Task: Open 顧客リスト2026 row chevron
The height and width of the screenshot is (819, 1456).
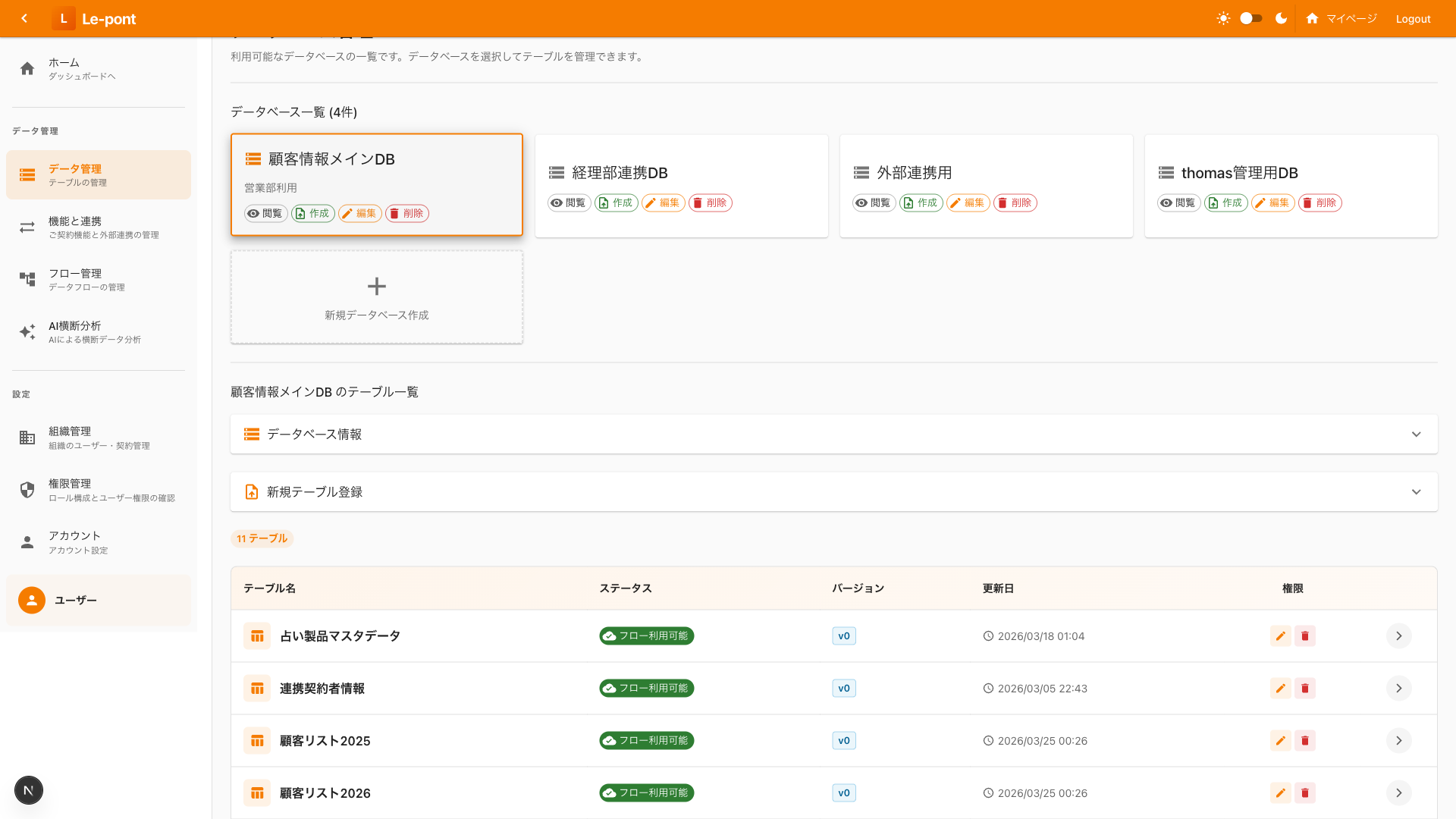Action: [1398, 793]
